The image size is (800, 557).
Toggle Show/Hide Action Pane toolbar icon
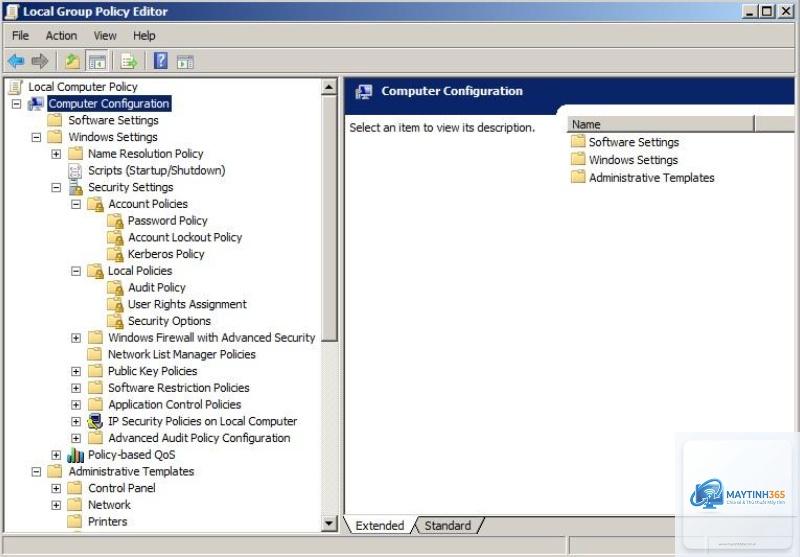[x=185, y=62]
